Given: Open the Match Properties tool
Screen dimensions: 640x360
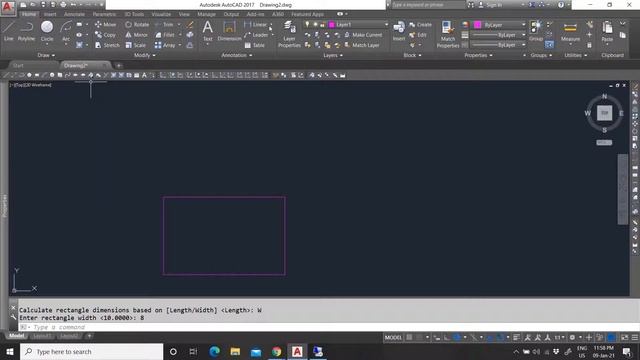Looking at the screenshot, I should (448, 34).
